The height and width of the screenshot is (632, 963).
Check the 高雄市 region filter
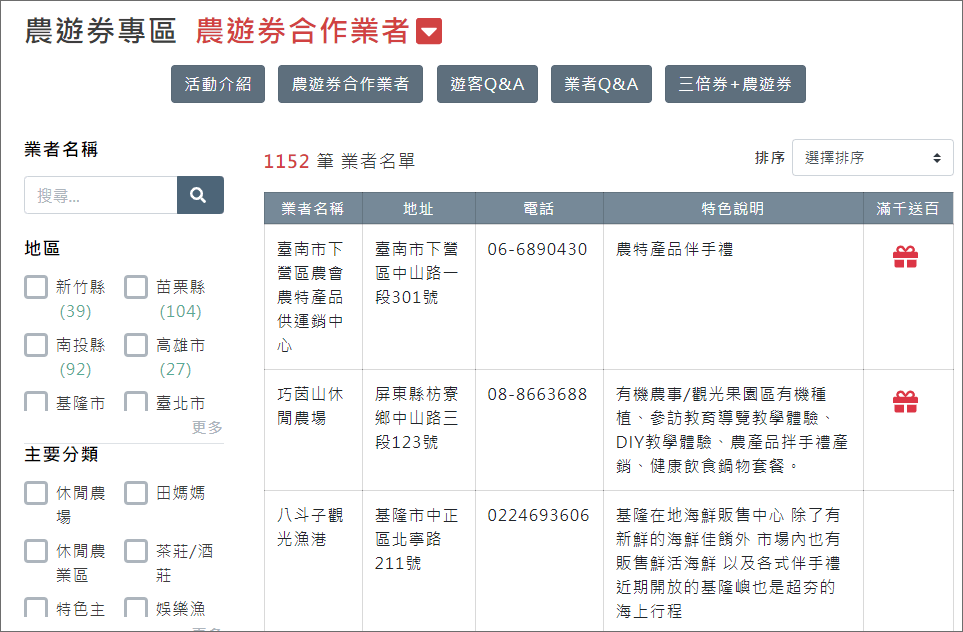coord(135,345)
